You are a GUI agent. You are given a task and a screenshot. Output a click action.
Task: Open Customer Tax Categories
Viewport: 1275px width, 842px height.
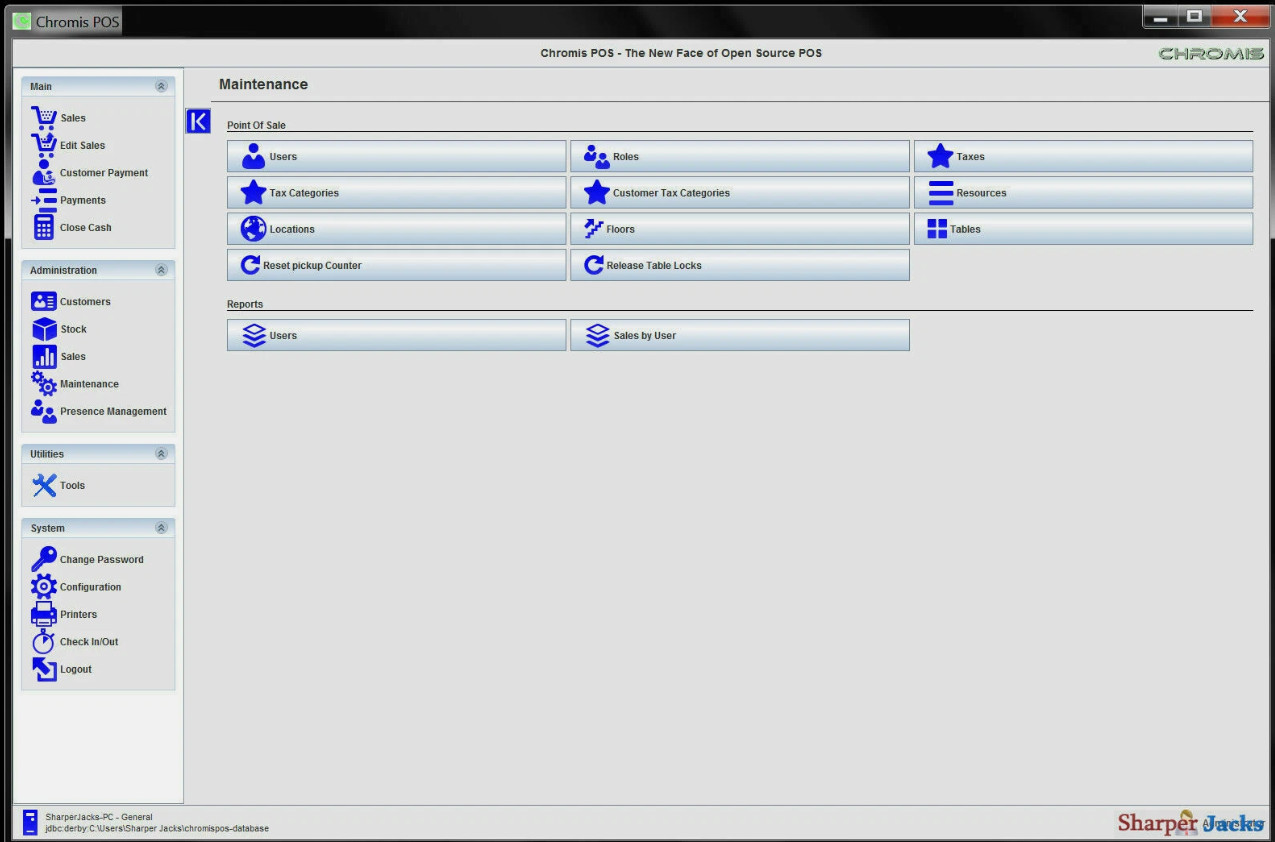pos(740,193)
